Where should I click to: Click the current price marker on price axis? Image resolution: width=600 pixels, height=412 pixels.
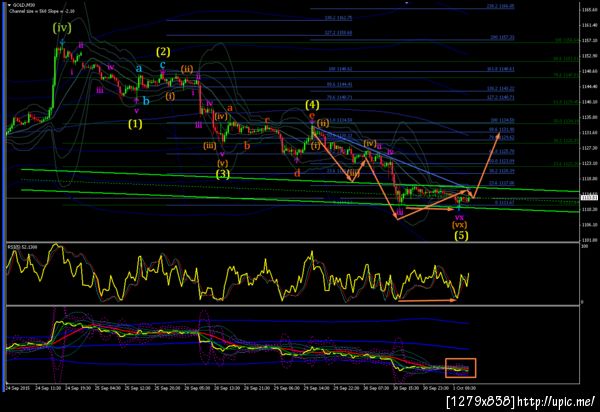click(589, 197)
